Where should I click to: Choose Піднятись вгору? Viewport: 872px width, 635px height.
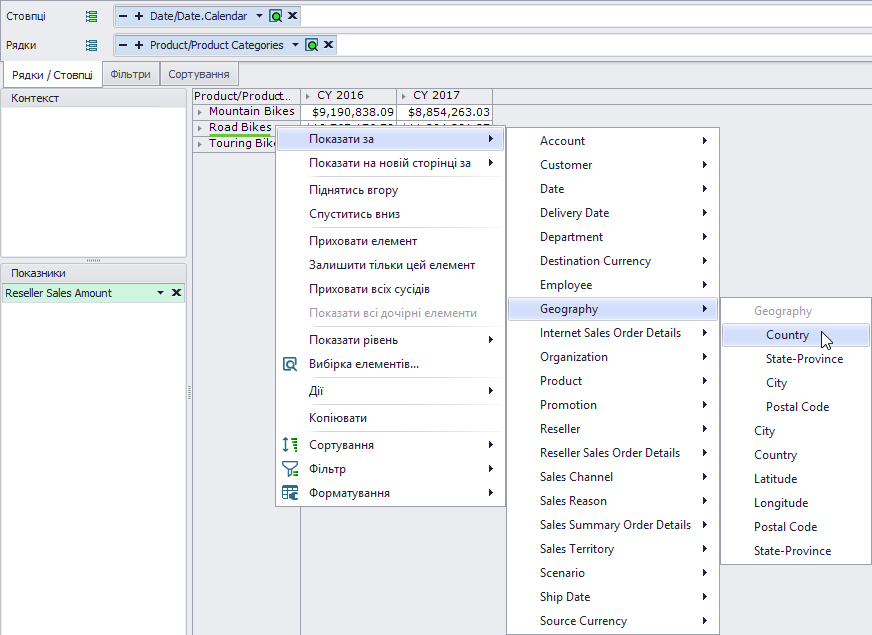pos(390,190)
